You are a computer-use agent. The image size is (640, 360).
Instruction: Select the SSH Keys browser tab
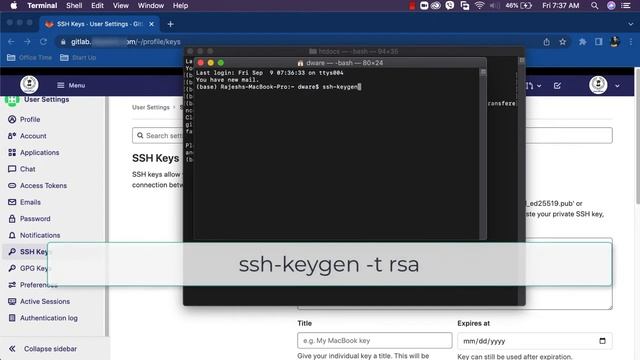[x=100, y=24]
